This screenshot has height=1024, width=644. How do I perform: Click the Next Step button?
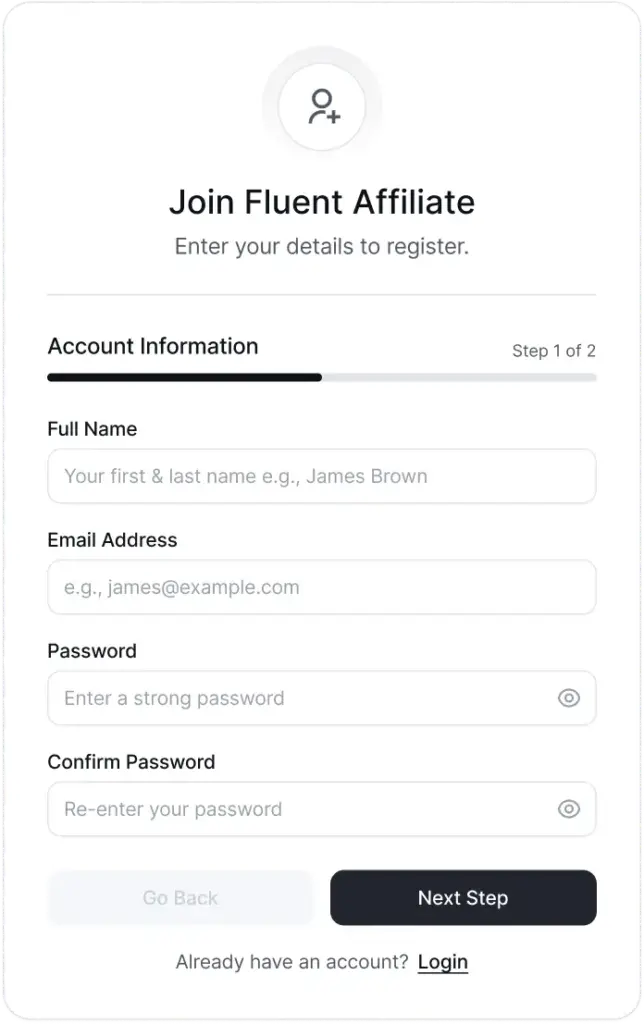pos(463,898)
